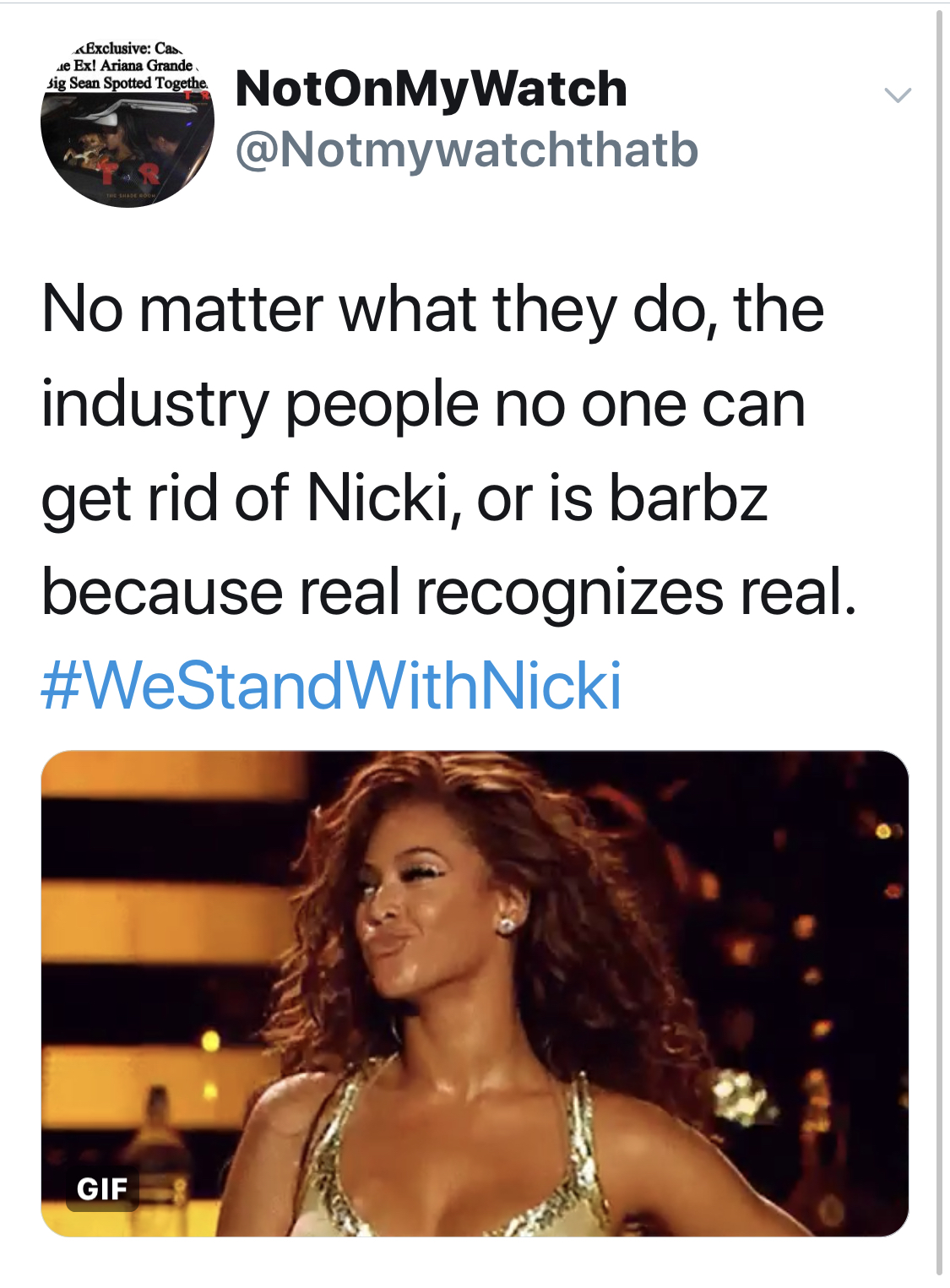Click the NotOnMyWatch display name

click(x=432, y=89)
